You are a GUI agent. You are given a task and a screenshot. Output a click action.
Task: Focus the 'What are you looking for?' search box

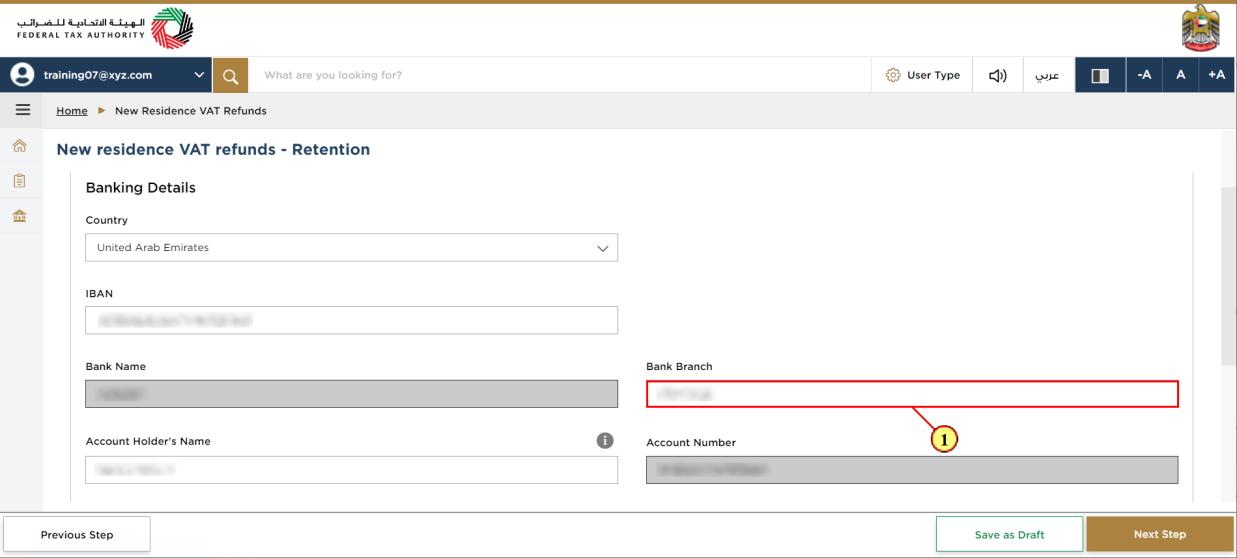coord(560,75)
